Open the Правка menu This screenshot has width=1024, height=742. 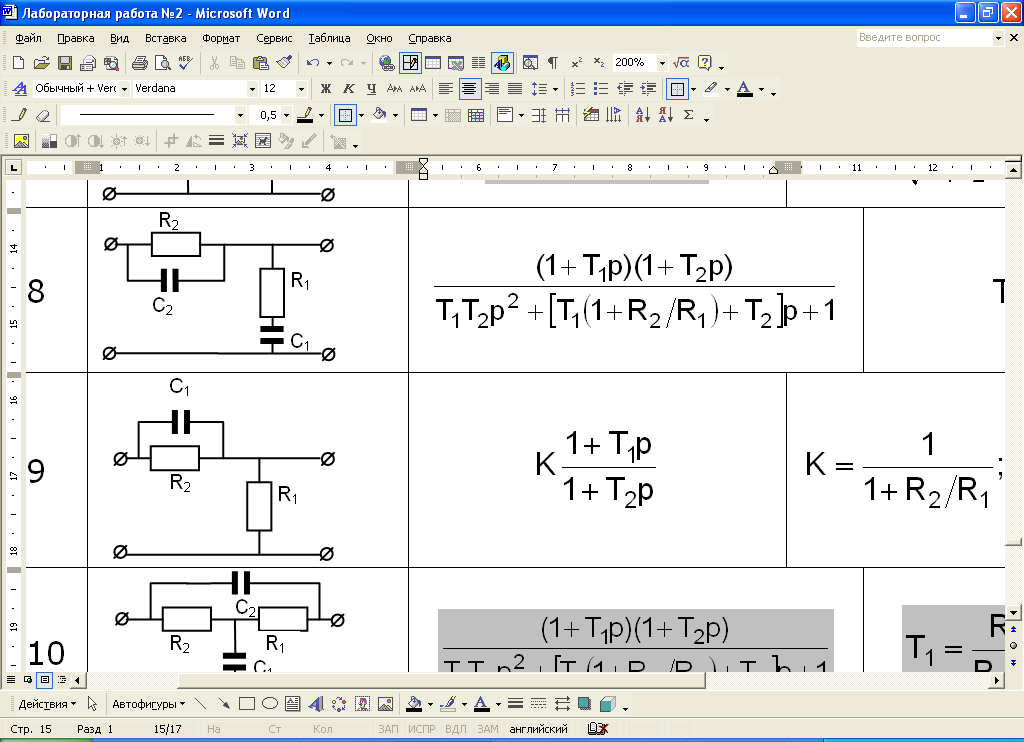pyautogui.click(x=76, y=38)
